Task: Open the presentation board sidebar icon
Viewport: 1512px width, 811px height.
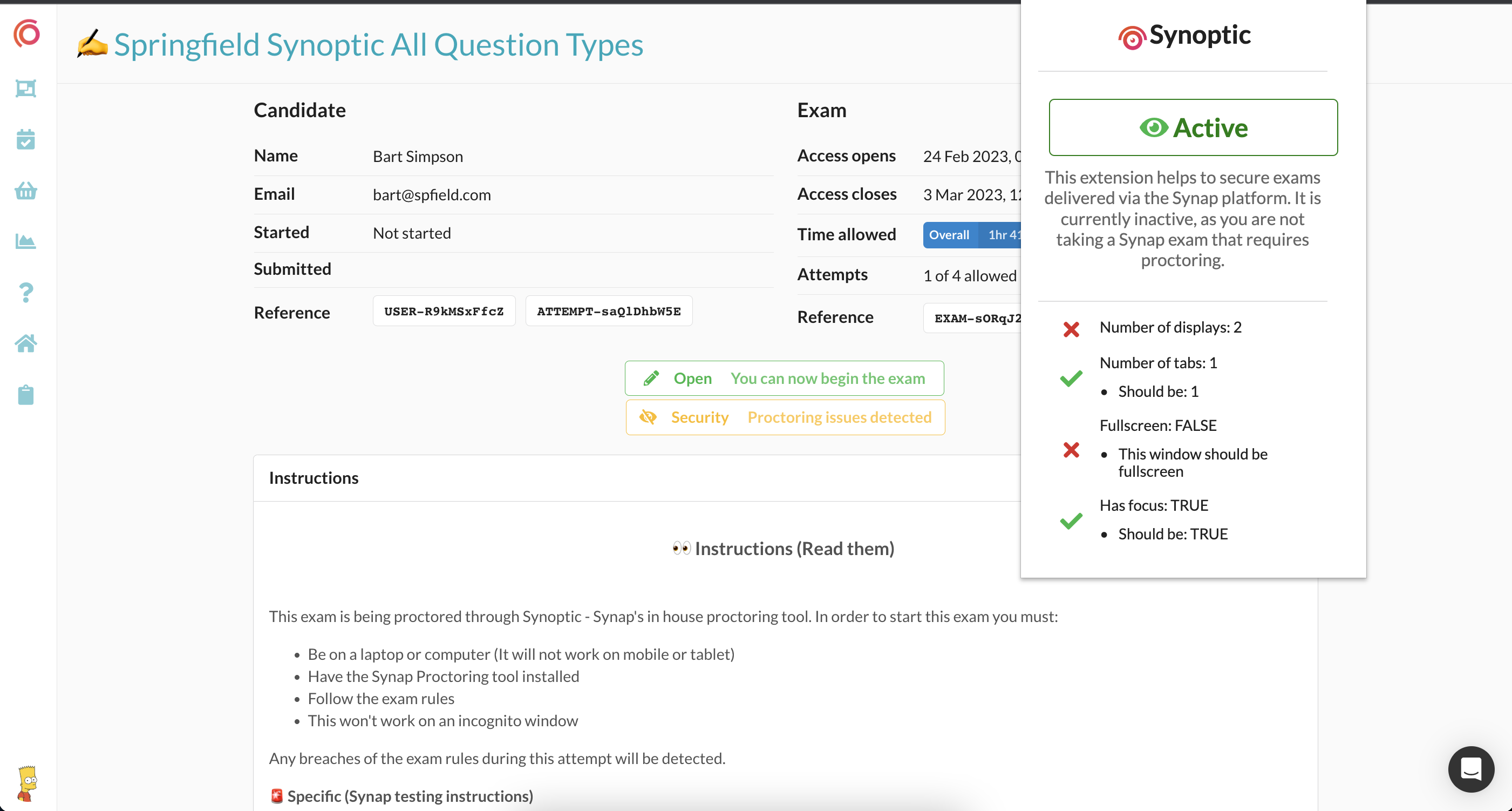Action: click(26, 89)
